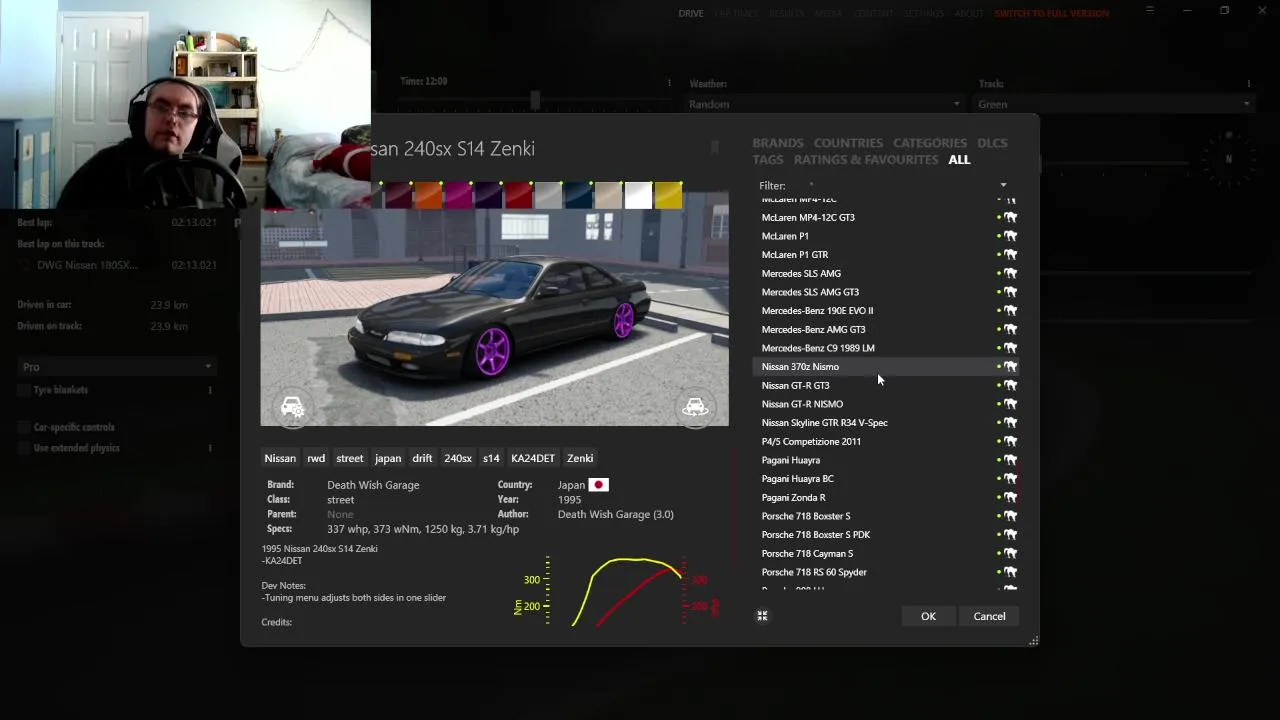
Task: Select the white skin swatch
Action: pyautogui.click(x=638, y=195)
